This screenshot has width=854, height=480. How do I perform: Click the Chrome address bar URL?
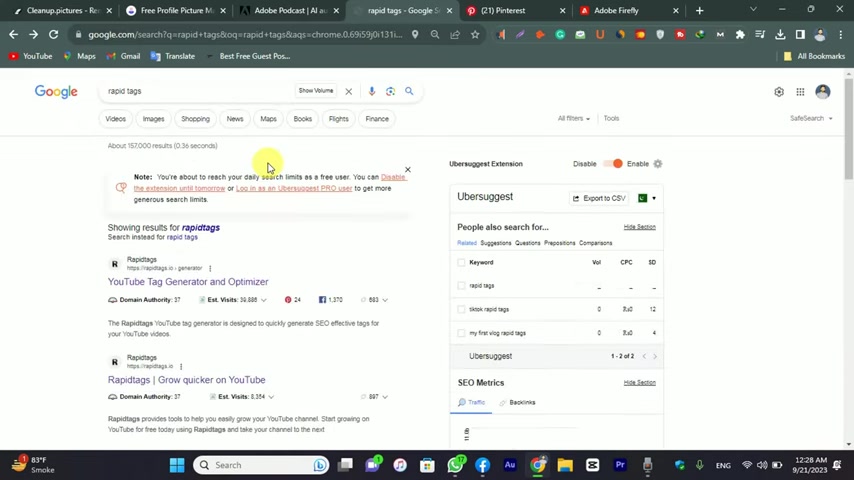245,34
